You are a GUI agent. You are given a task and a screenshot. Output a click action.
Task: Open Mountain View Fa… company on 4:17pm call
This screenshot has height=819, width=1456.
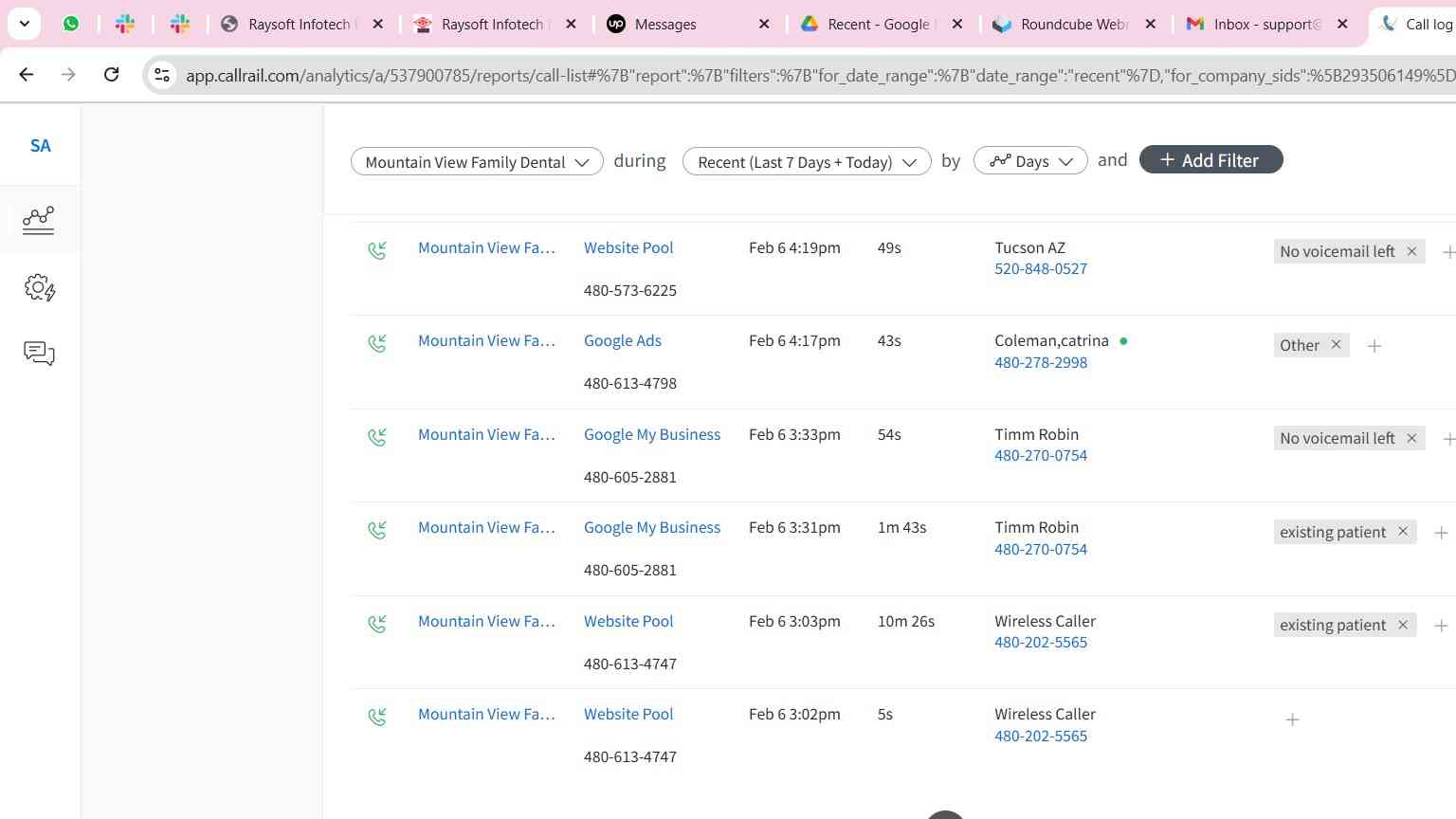486,340
